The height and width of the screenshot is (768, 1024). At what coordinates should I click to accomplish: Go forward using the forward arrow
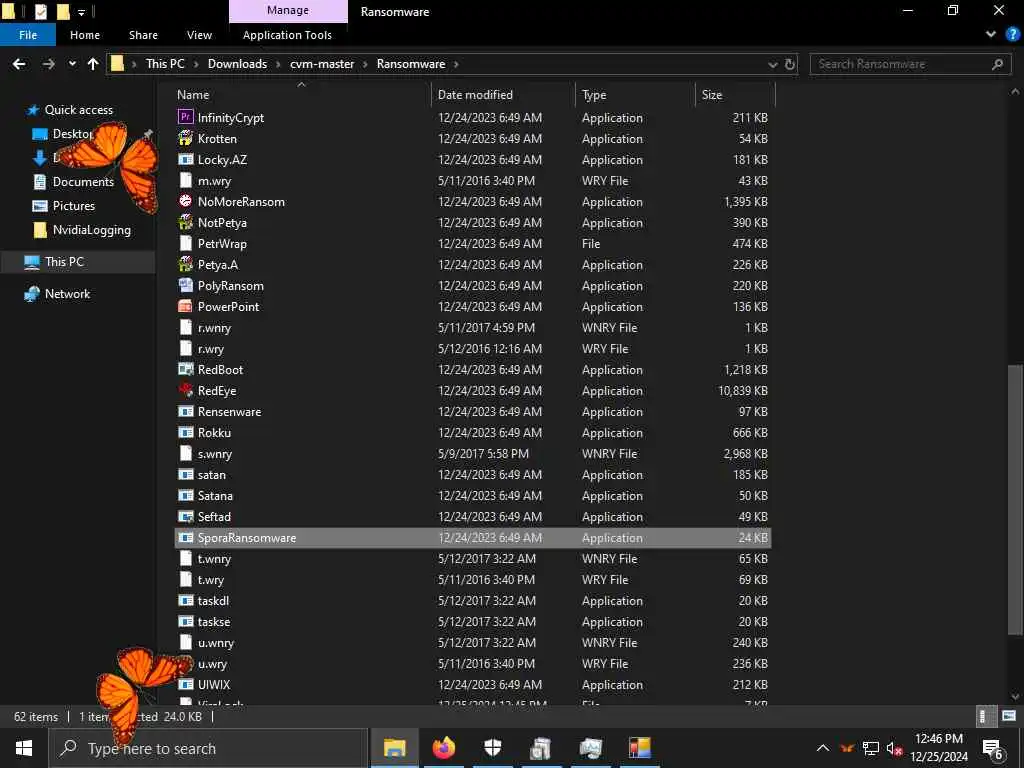(48, 64)
